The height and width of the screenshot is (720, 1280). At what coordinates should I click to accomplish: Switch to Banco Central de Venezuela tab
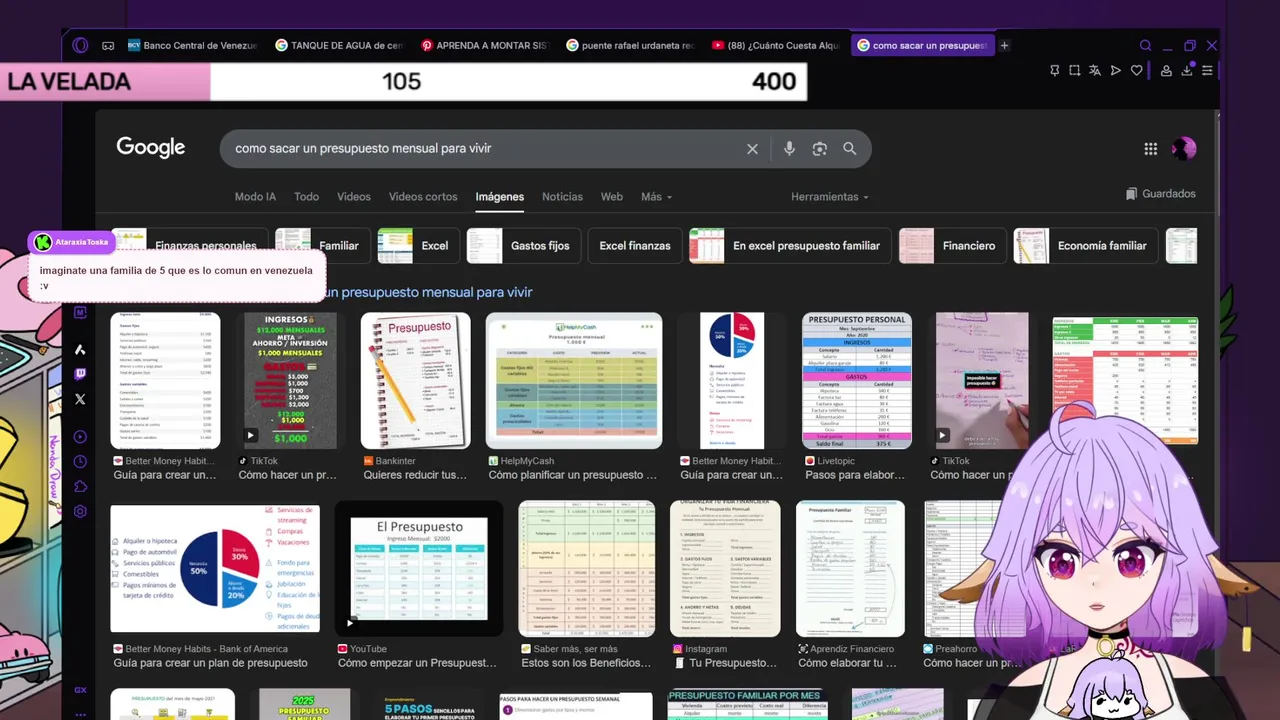(192, 45)
